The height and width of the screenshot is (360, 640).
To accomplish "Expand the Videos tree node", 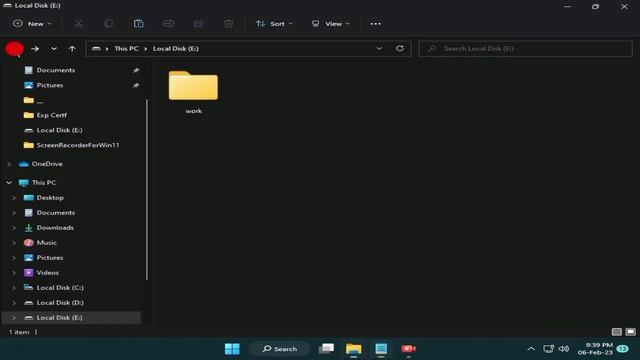I will [14, 273].
